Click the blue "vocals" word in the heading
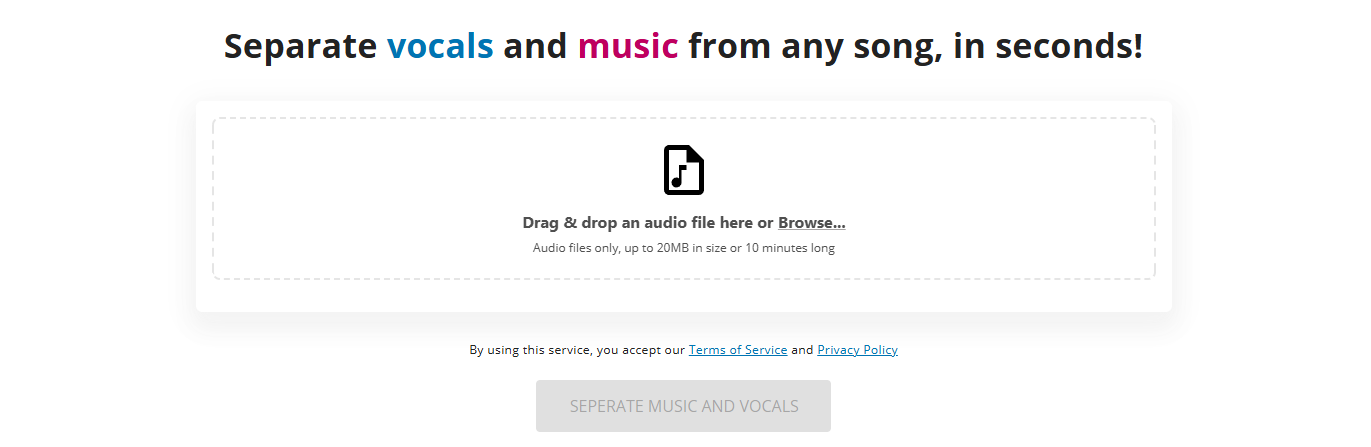Image resolution: width=1371 pixels, height=447 pixels. tap(440, 46)
